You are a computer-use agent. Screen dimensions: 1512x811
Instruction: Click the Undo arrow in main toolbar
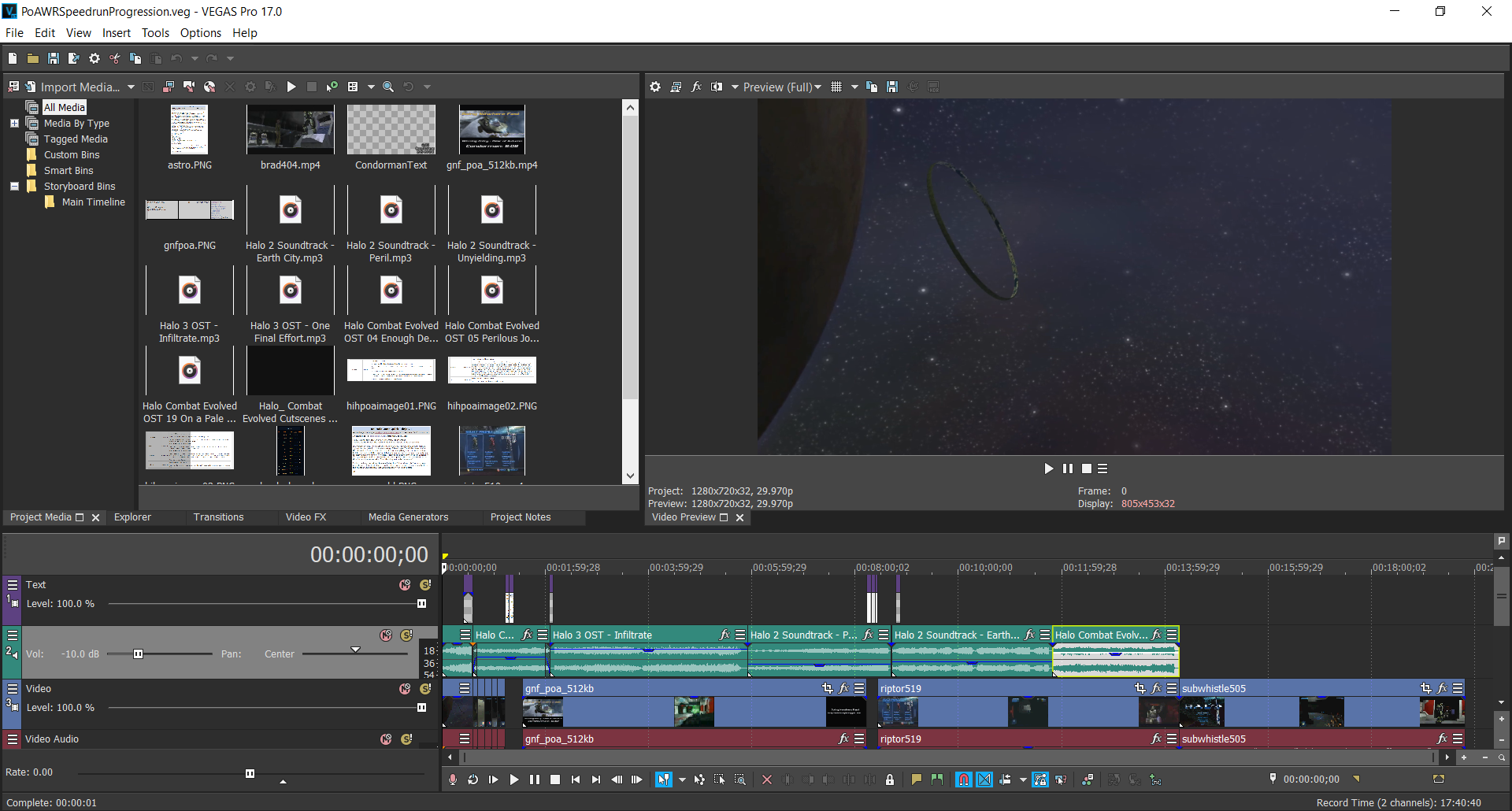pyautogui.click(x=176, y=58)
